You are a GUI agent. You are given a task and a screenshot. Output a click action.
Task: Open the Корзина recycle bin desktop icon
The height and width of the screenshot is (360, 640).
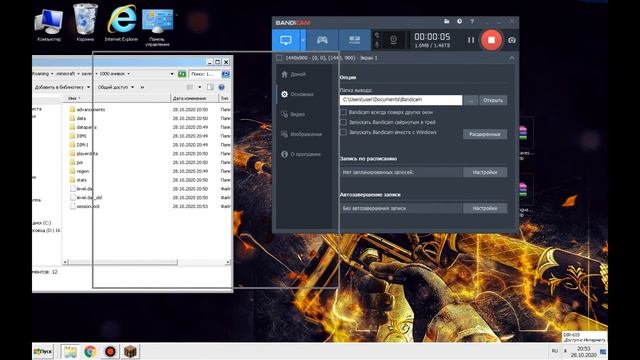tap(85, 22)
